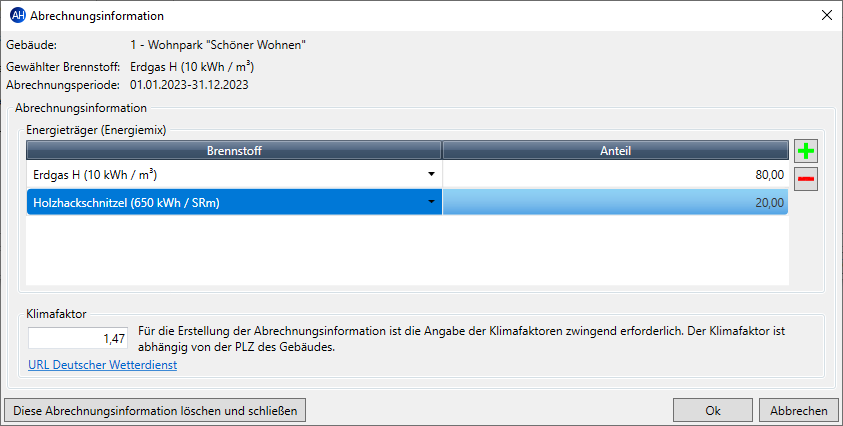Edit the Anteil value 20,00
This screenshot has width=843, height=426.
coord(615,202)
